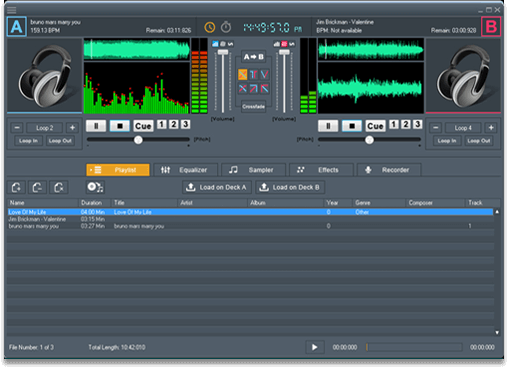This screenshot has width=508, height=378.
Task: Click Deck B wave-shaped icon above volume fader
Action: (292, 44)
